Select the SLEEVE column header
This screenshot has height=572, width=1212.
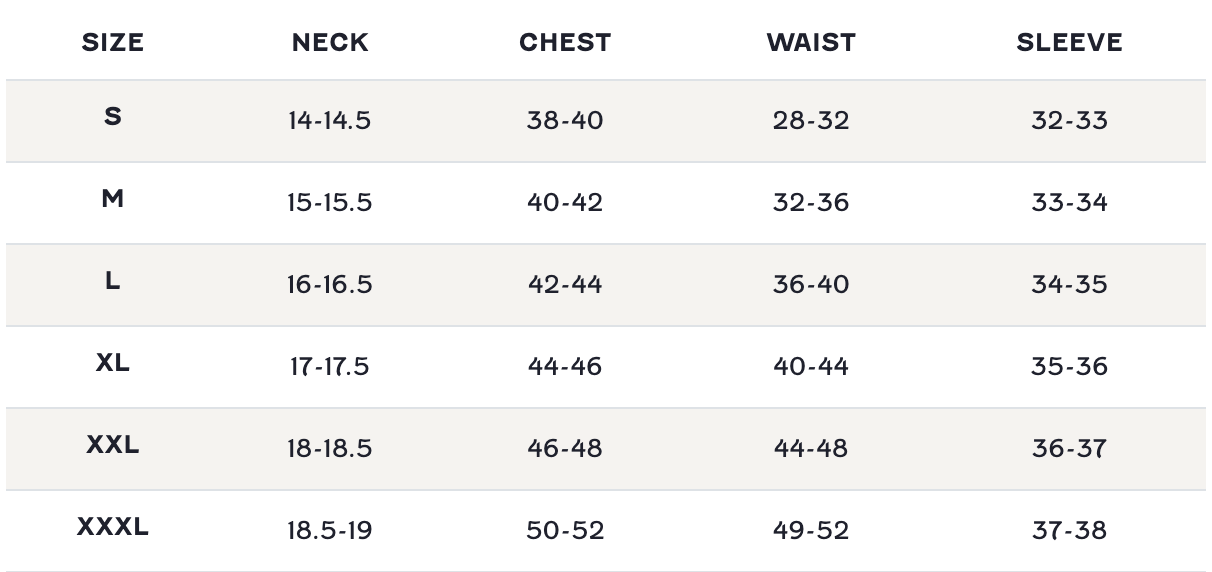point(1070,42)
